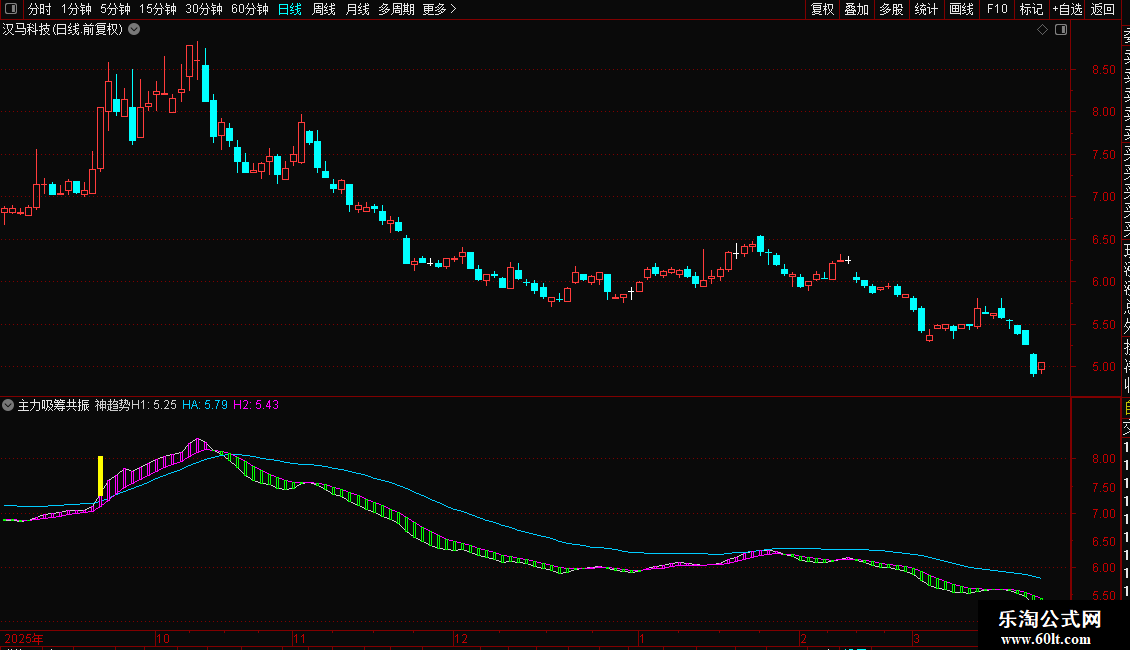1130x650 pixels.
Task: Click month 10 on time axis
Action: (x=163, y=638)
